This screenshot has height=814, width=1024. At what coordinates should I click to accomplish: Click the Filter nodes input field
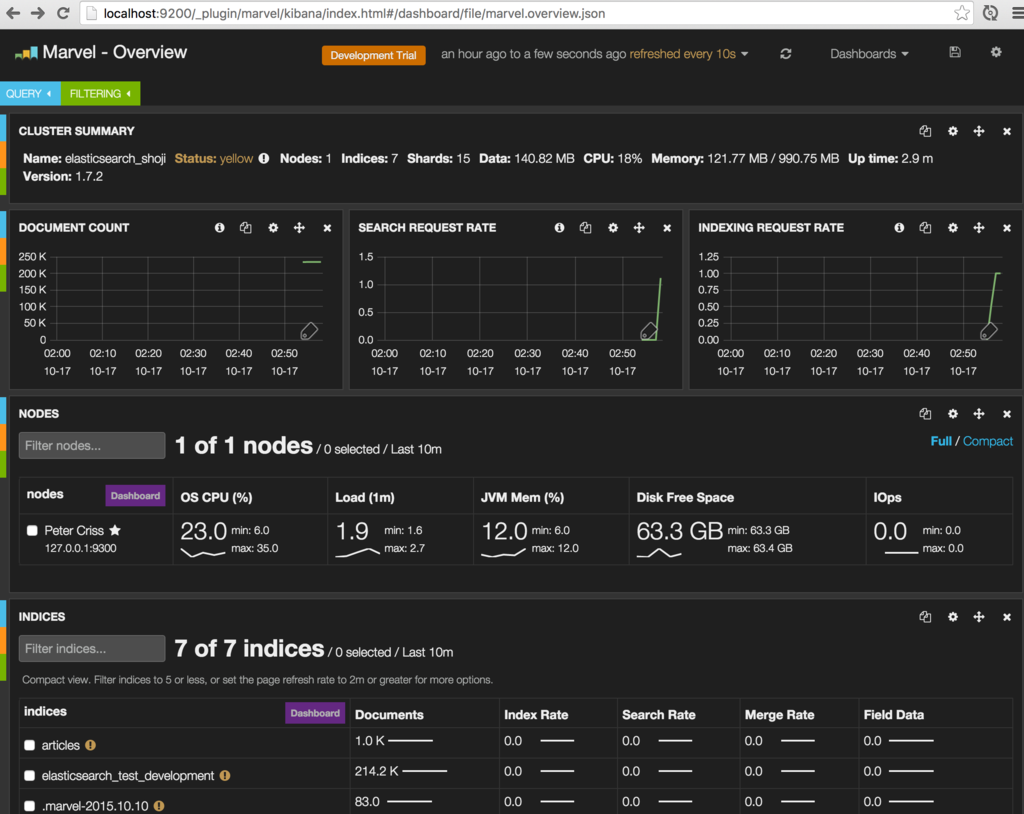(x=91, y=446)
